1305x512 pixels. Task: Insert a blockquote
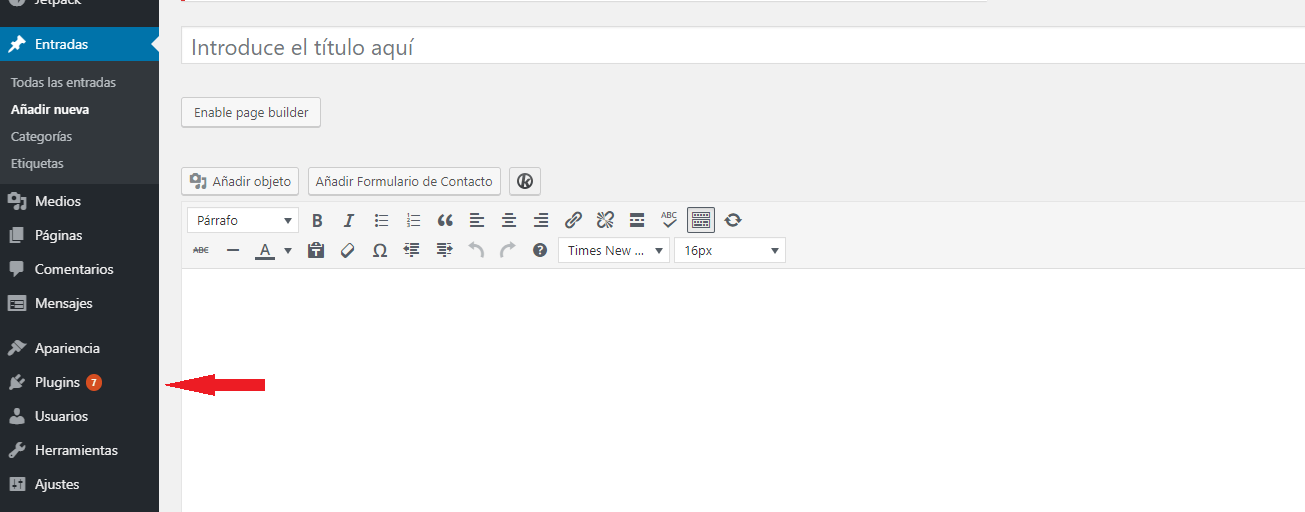(445, 220)
